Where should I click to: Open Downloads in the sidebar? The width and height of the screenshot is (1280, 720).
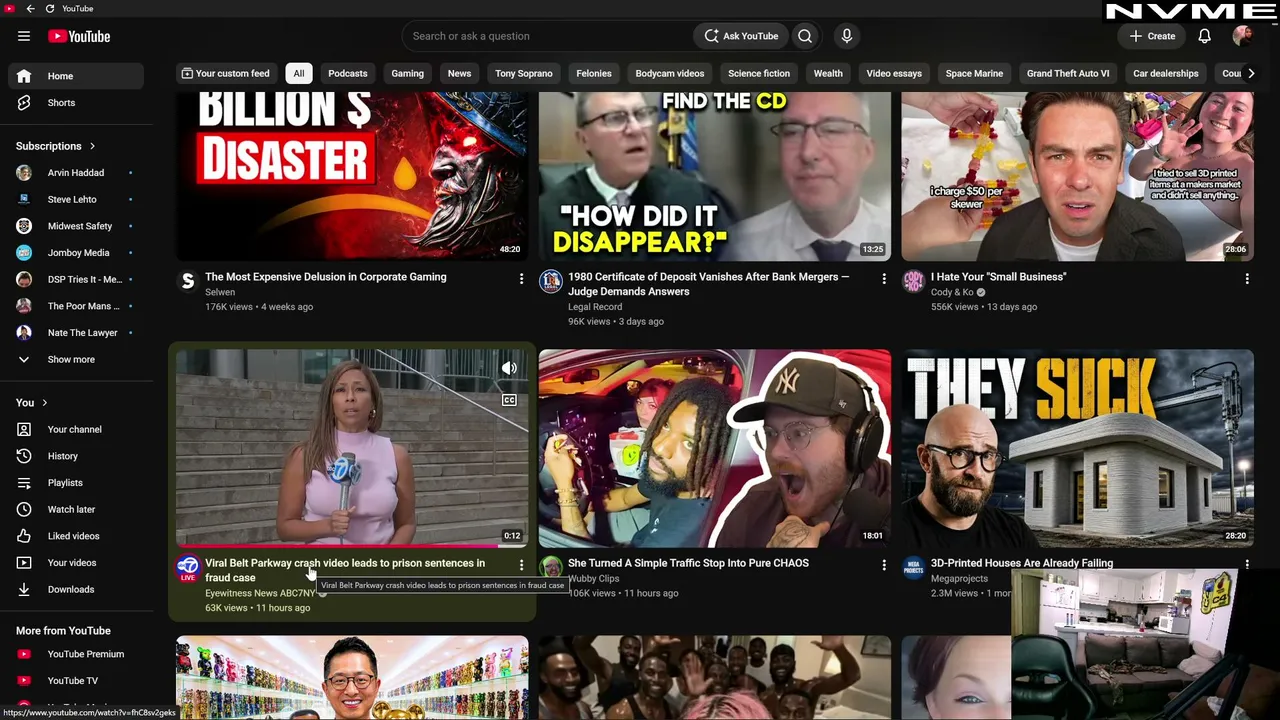pos(76,590)
